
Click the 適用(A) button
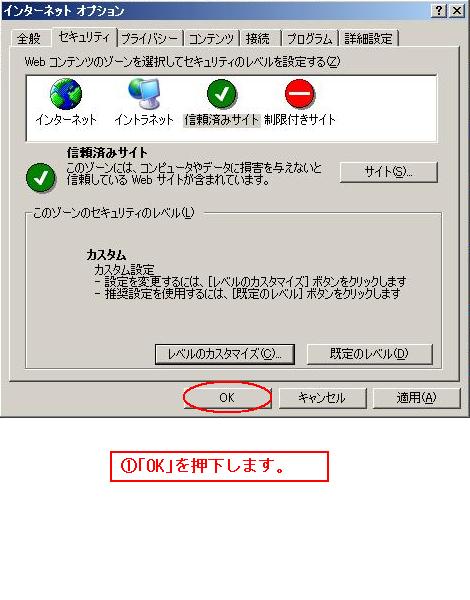416,398
